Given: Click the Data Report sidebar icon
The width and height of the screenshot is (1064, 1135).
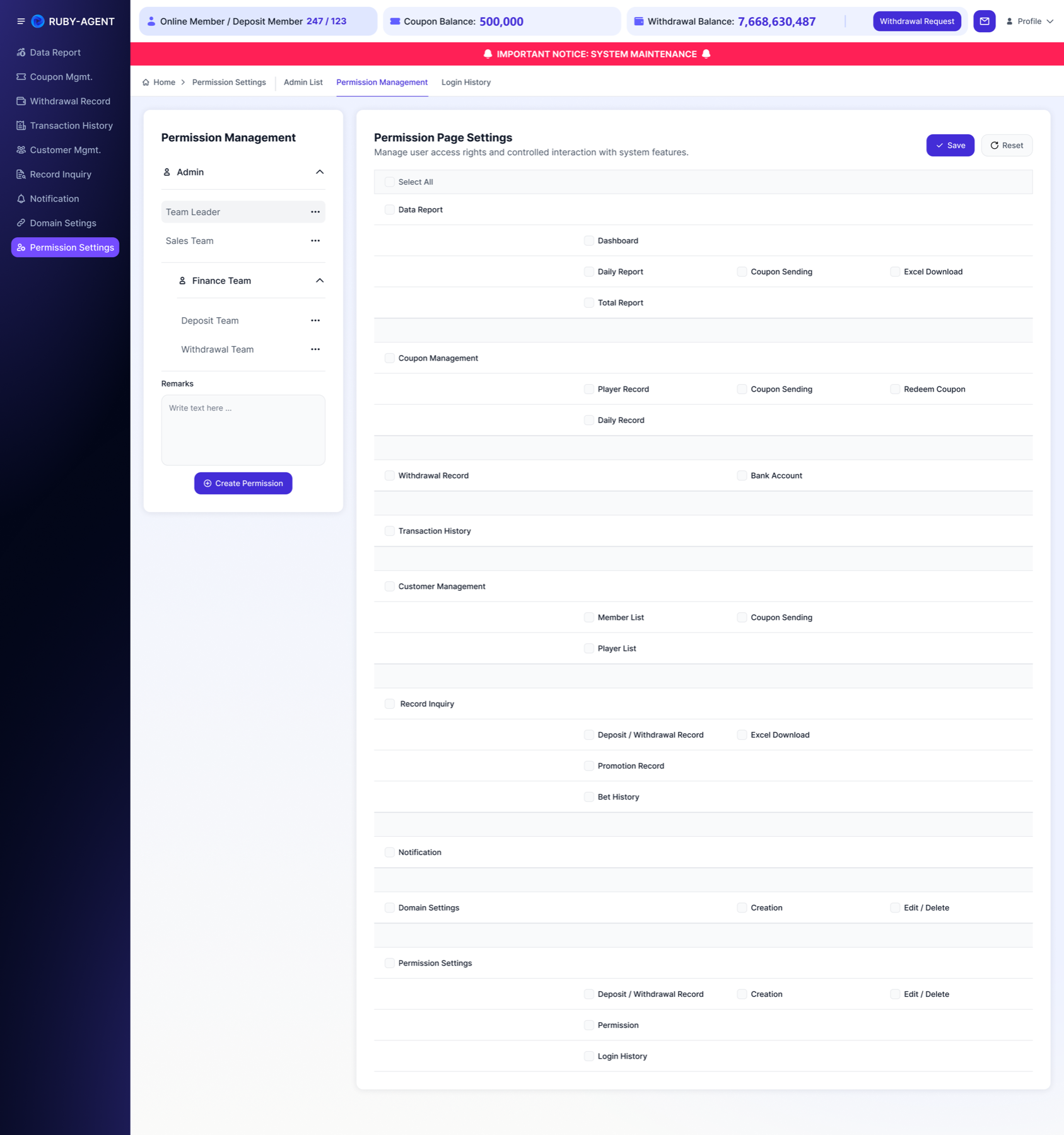Looking at the screenshot, I should coord(21,52).
